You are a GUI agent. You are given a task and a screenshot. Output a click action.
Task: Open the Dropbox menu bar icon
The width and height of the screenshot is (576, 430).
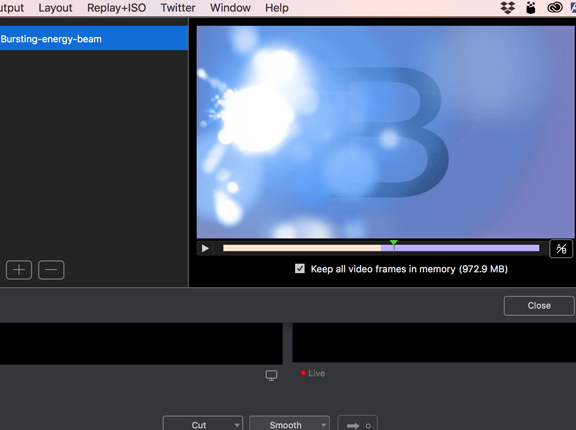[508, 7]
